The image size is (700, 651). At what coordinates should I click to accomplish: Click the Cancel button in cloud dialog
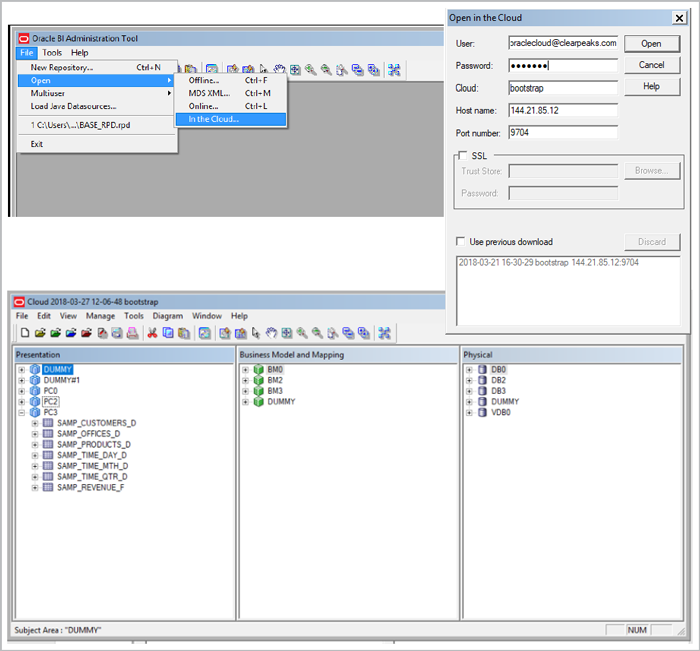click(x=652, y=65)
